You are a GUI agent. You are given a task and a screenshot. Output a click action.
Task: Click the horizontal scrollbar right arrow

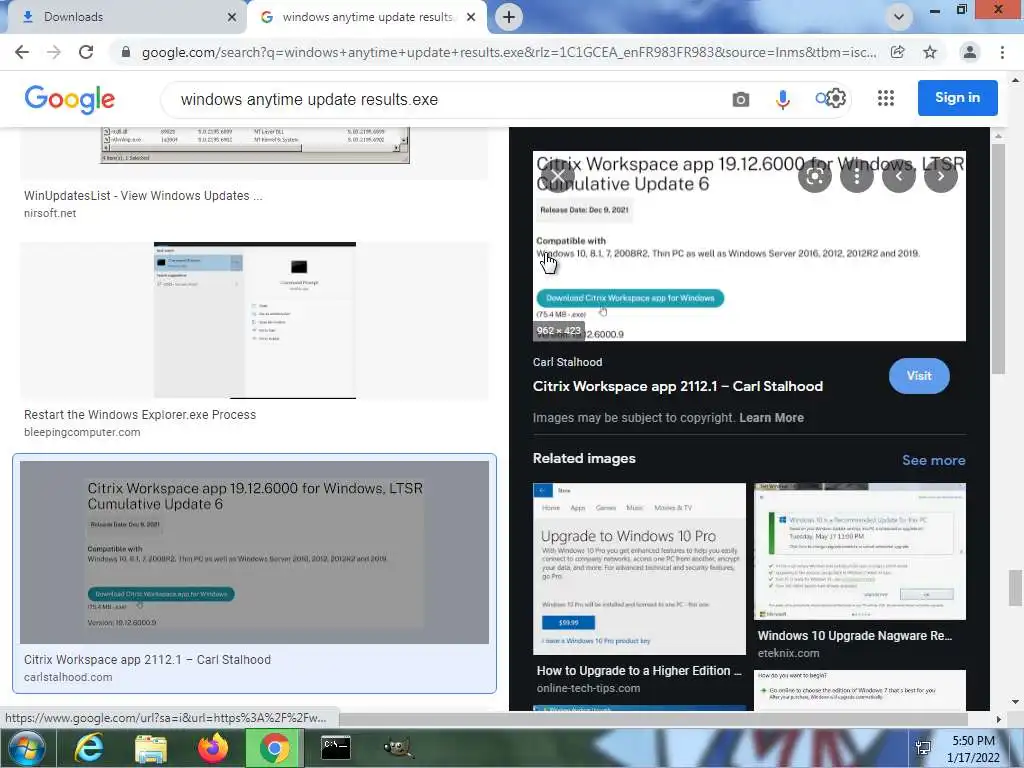(998, 719)
